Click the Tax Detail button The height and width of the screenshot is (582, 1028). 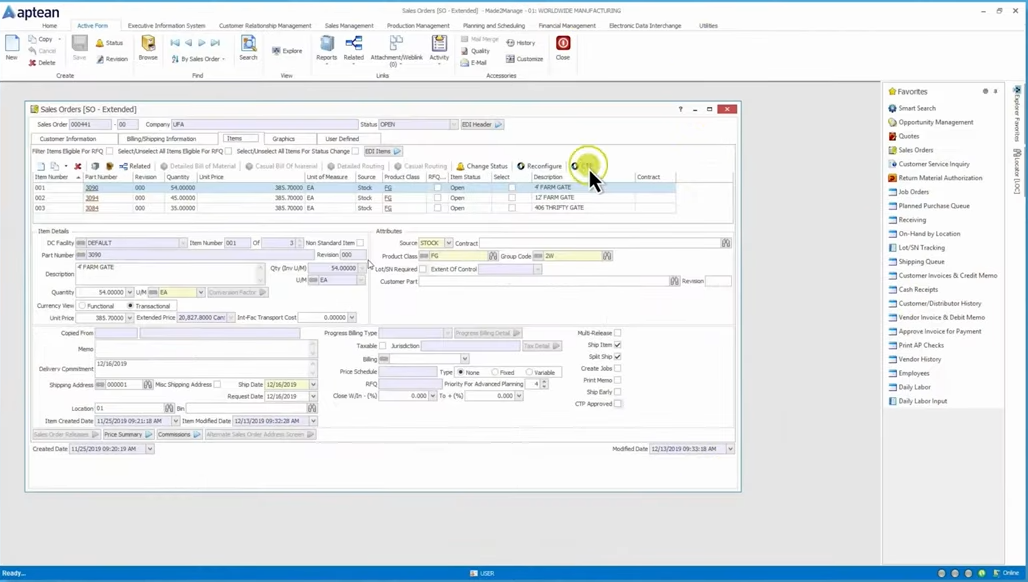click(542, 346)
